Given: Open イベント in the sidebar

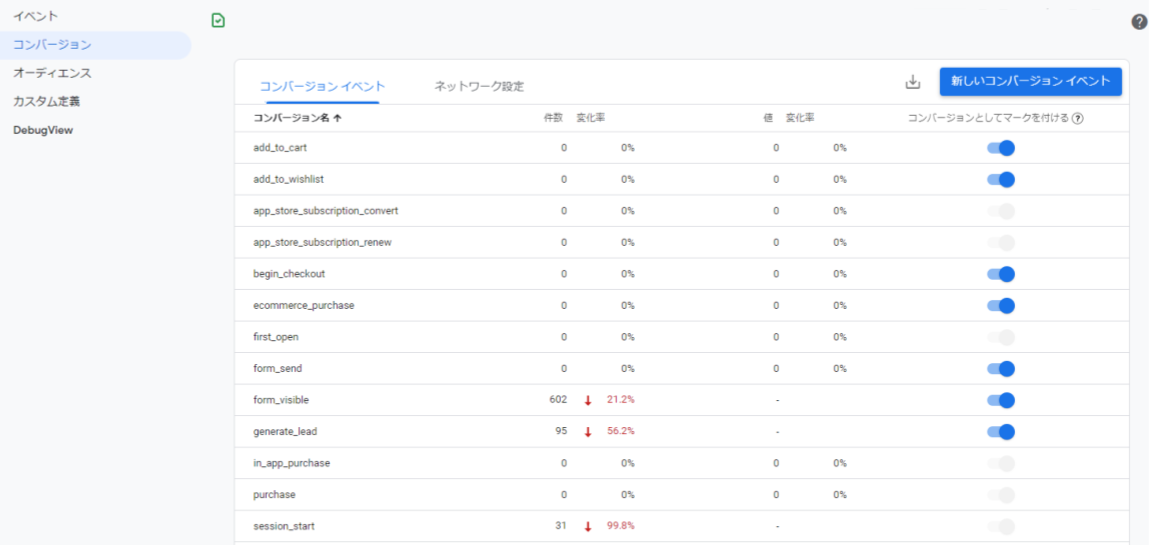Looking at the screenshot, I should tap(36, 17).
